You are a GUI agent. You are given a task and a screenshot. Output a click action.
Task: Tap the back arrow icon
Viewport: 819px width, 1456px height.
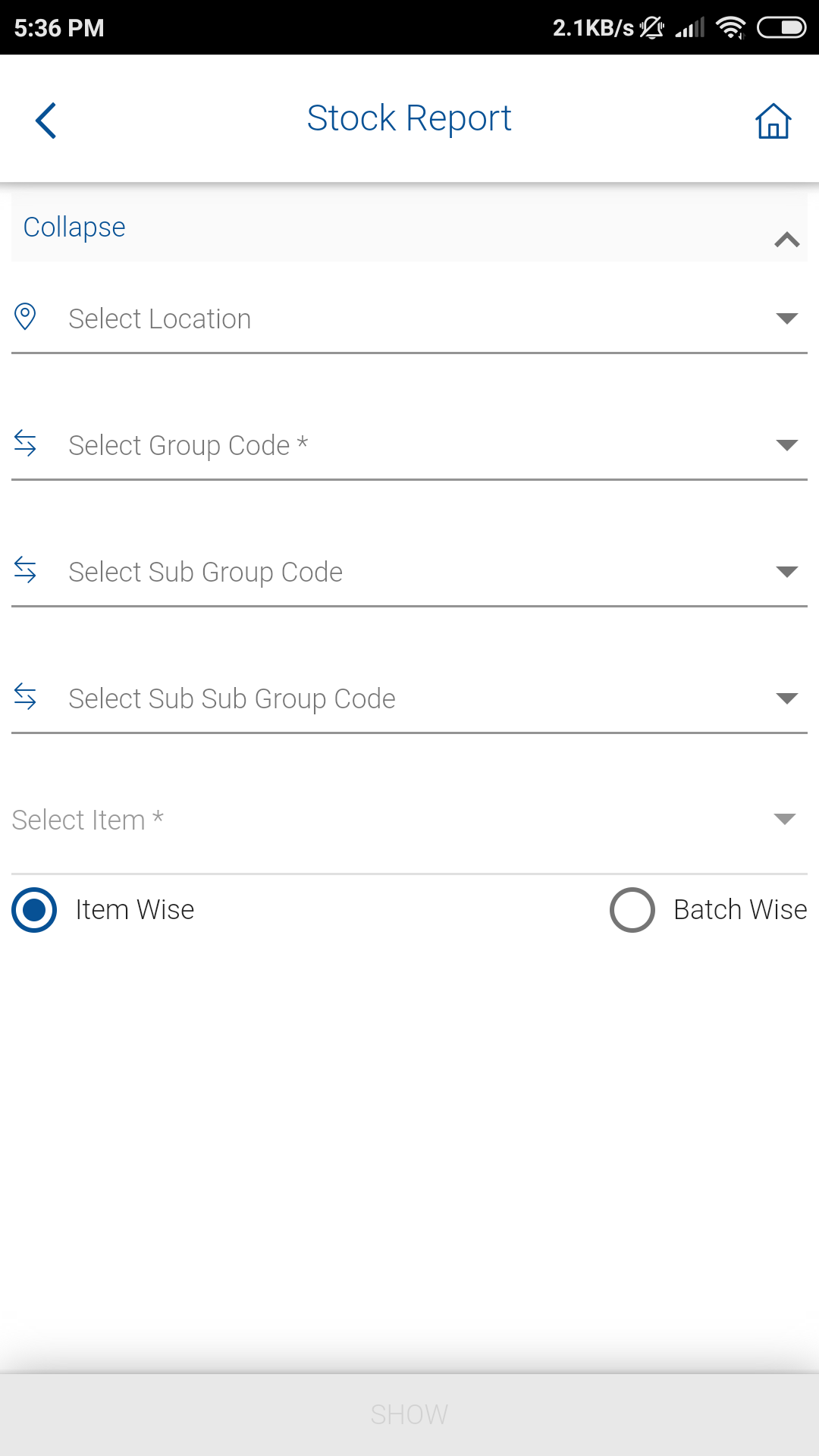[46, 121]
